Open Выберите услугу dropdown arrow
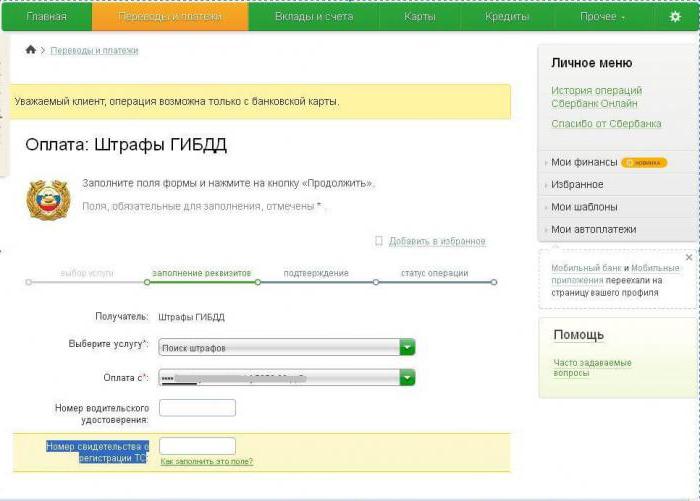 pos(407,347)
